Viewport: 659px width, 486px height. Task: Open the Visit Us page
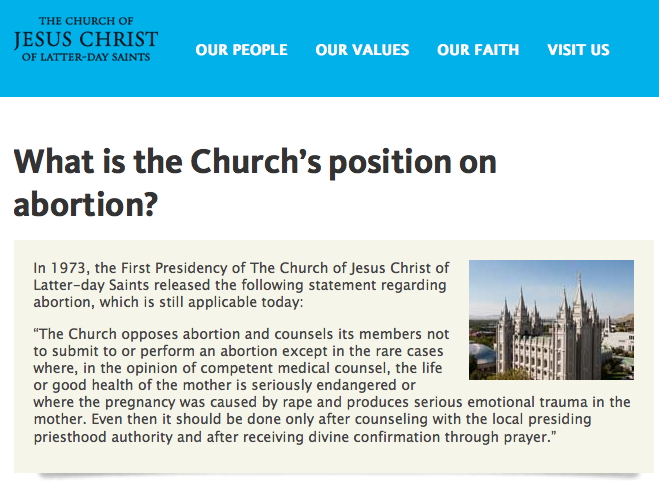coord(578,50)
